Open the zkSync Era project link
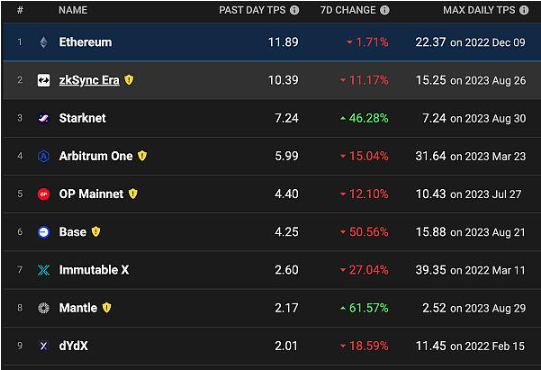Image resolution: width=541 pixels, height=370 pixels. click(89, 80)
